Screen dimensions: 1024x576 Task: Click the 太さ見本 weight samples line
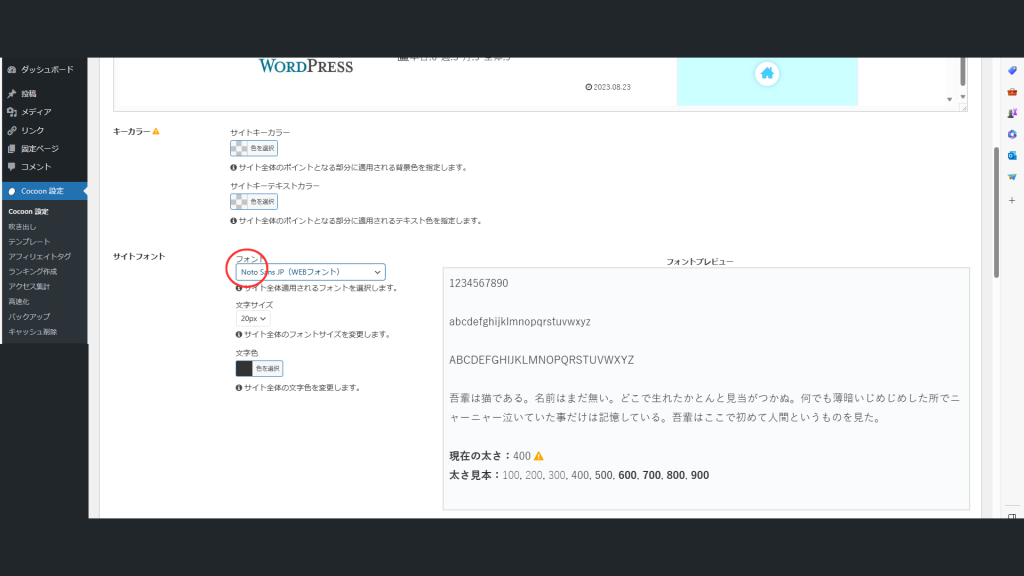pos(579,475)
